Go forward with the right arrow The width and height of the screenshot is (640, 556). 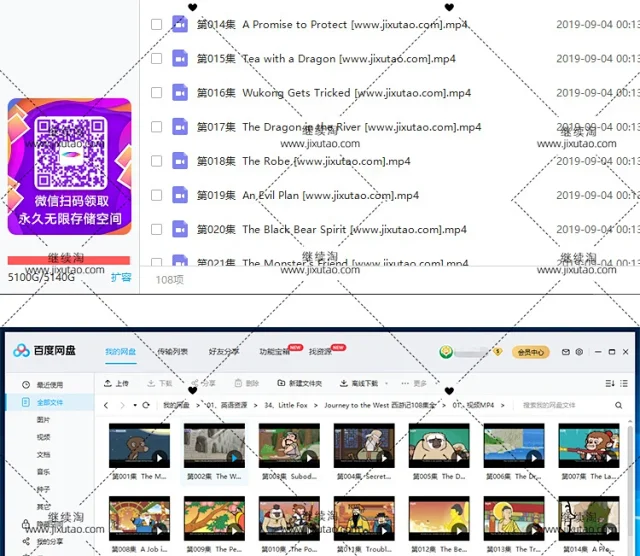coord(122,405)
